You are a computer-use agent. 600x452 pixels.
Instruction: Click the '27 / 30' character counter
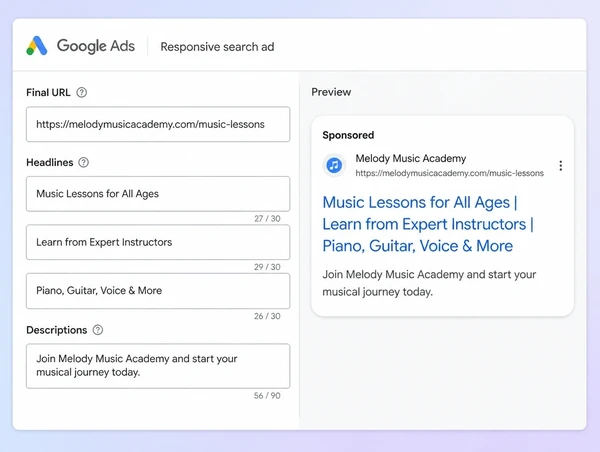[267, 219]
